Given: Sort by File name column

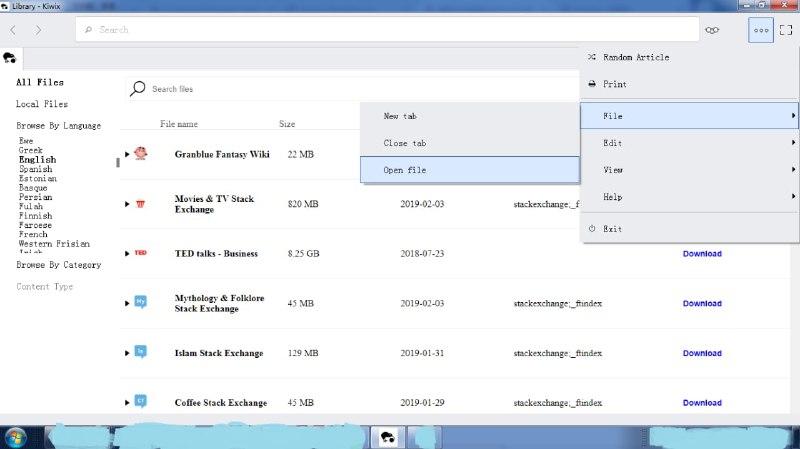Looking at the screenshot, I should point(179,124).
